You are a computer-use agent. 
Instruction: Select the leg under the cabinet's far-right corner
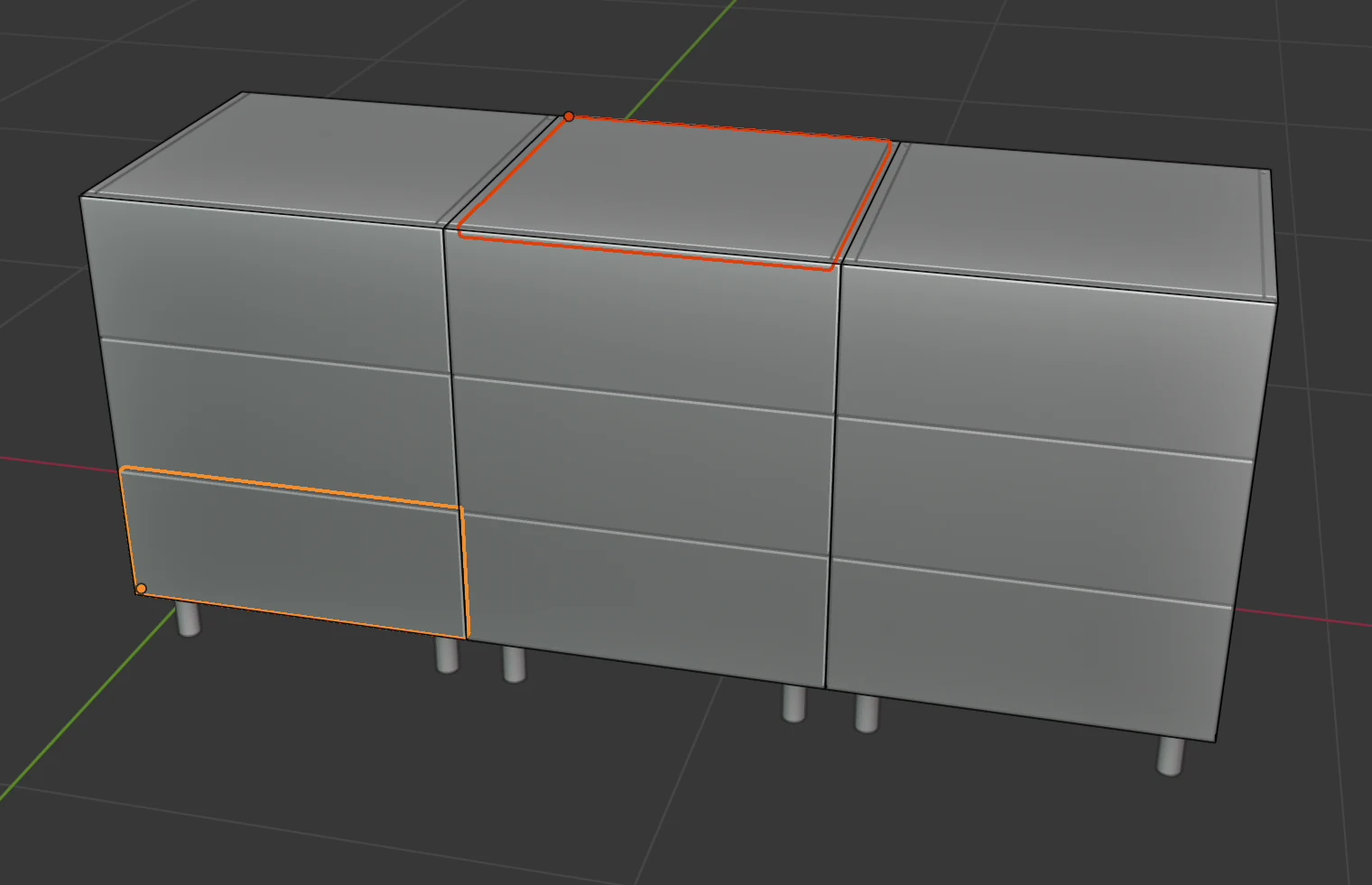click(x=1170, y=756)
